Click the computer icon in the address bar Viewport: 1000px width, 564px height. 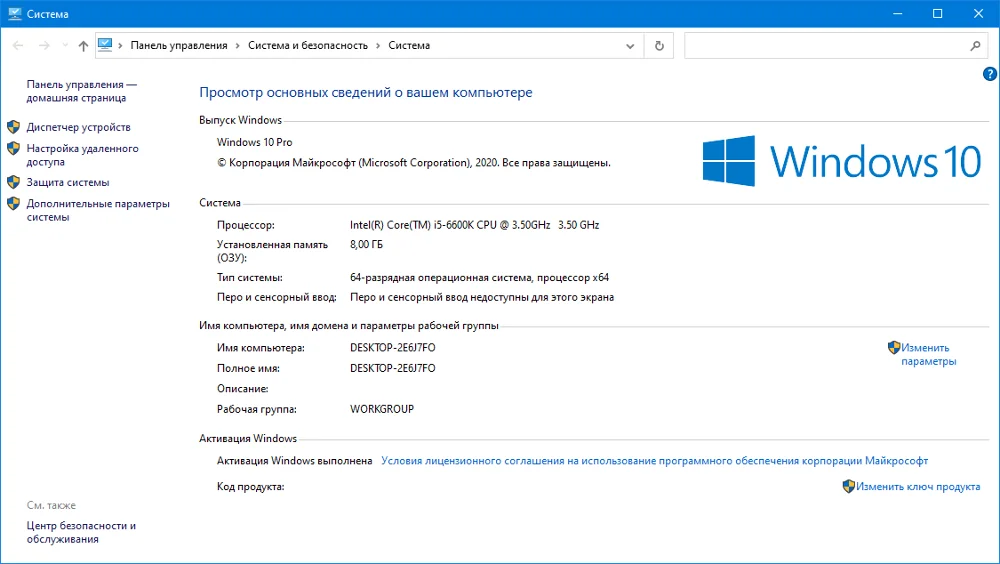pos(105,45)
